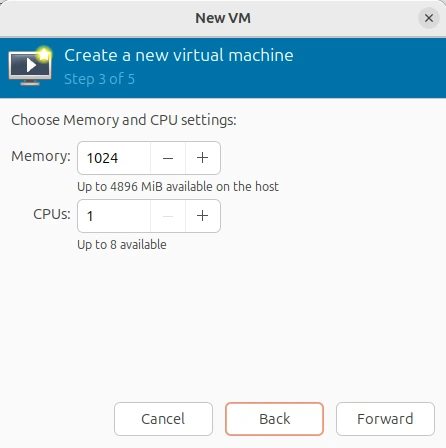Increase CPU count with plus button

click(x=202, y=216)
